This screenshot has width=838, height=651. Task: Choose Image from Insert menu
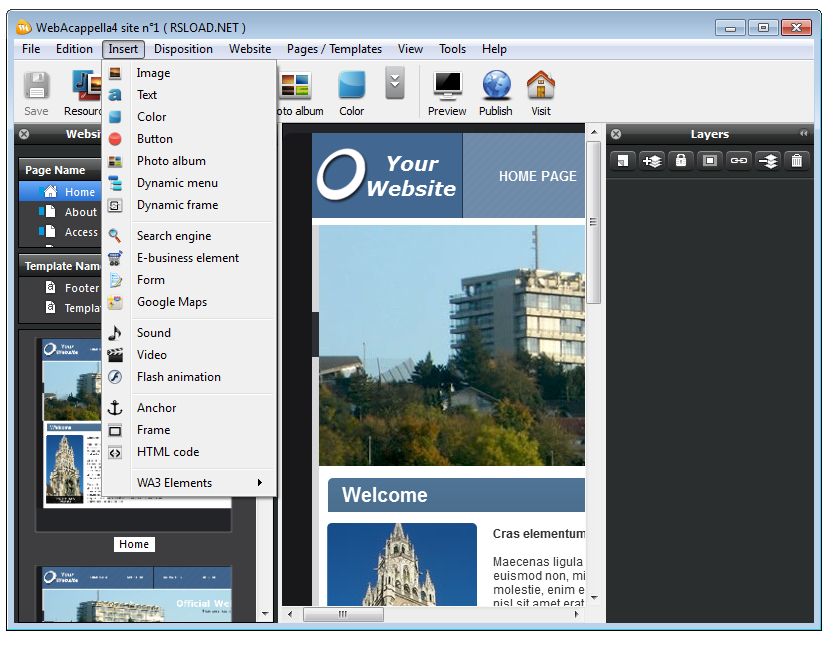(x=190, y=73)
